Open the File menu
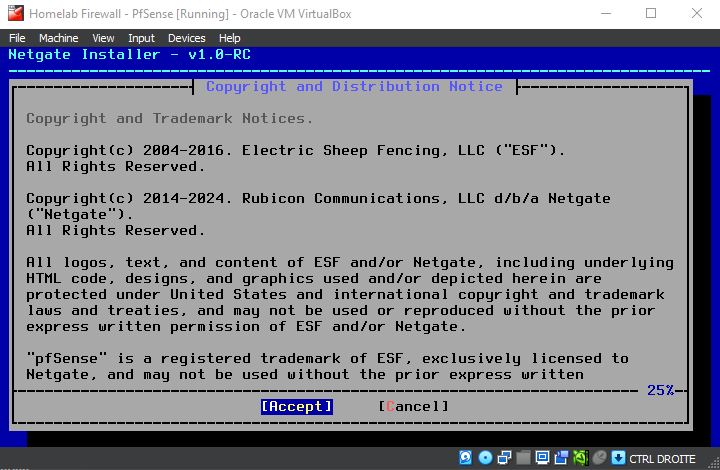The height and width of the screenshot is (470, 720). (x=17, y=38)
